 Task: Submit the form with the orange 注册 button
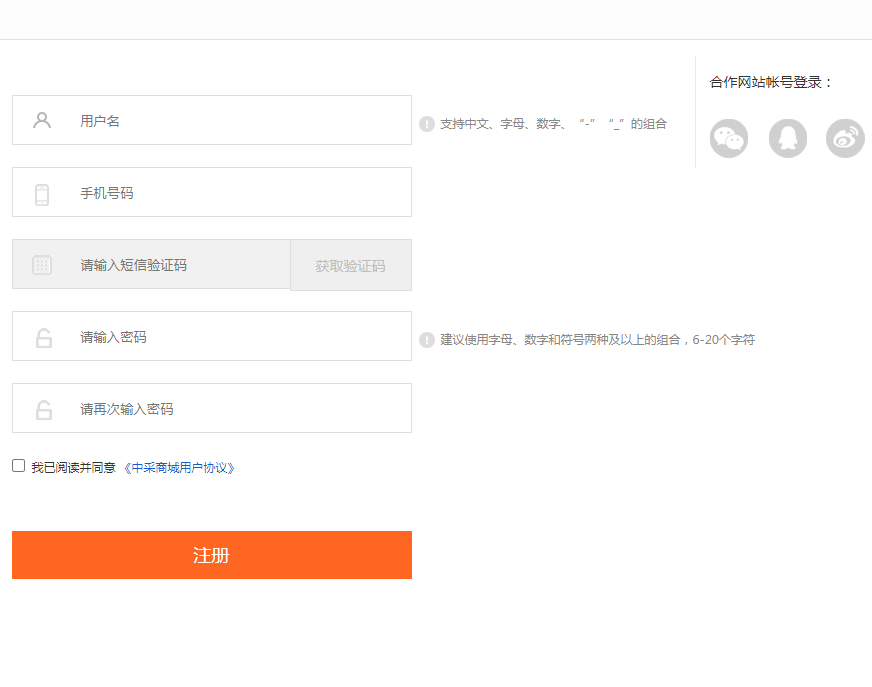[x=212, y=555]
